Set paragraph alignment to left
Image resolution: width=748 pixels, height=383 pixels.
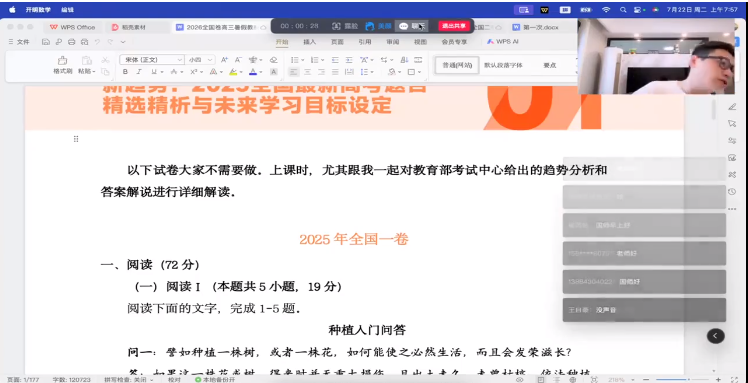click(x=293, y=72)
